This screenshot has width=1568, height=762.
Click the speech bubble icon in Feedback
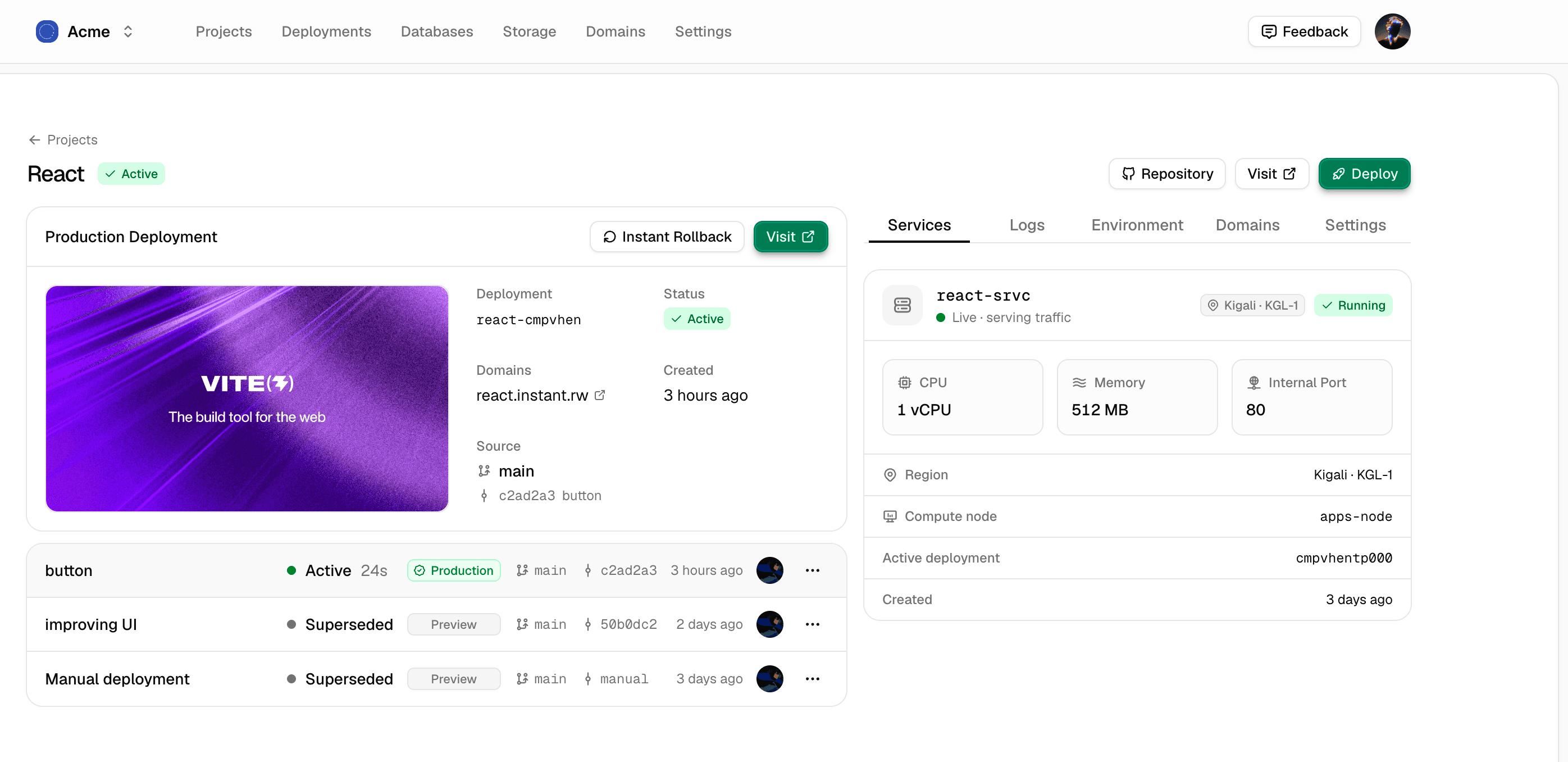(1269, 31)
